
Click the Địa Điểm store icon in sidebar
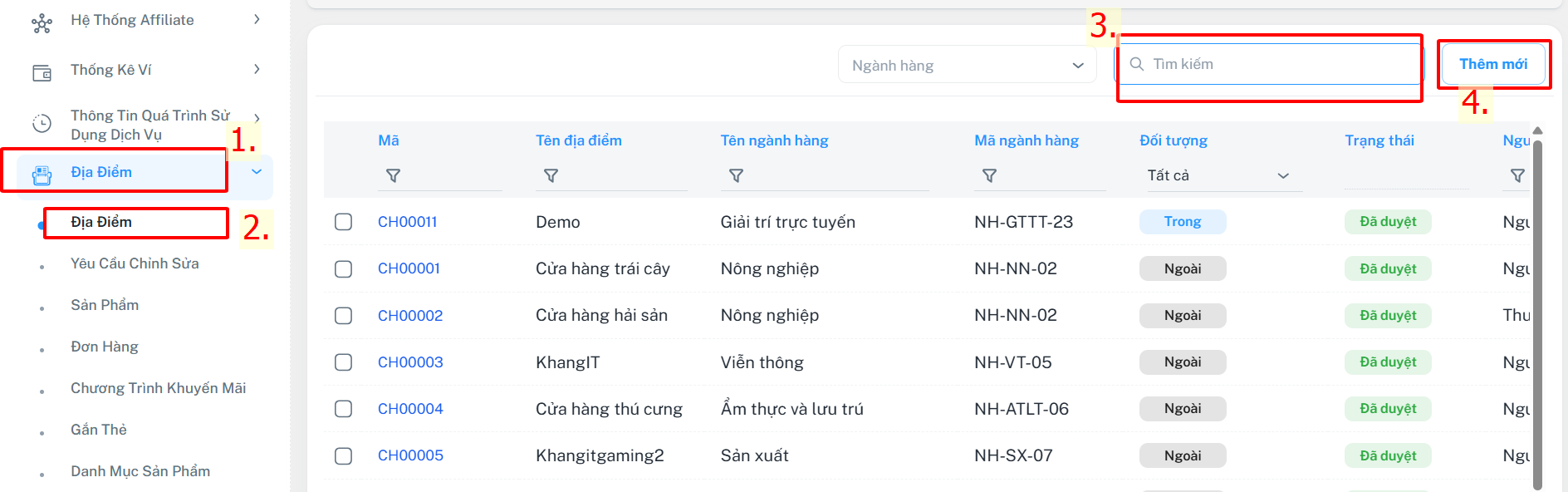(42, 175)
